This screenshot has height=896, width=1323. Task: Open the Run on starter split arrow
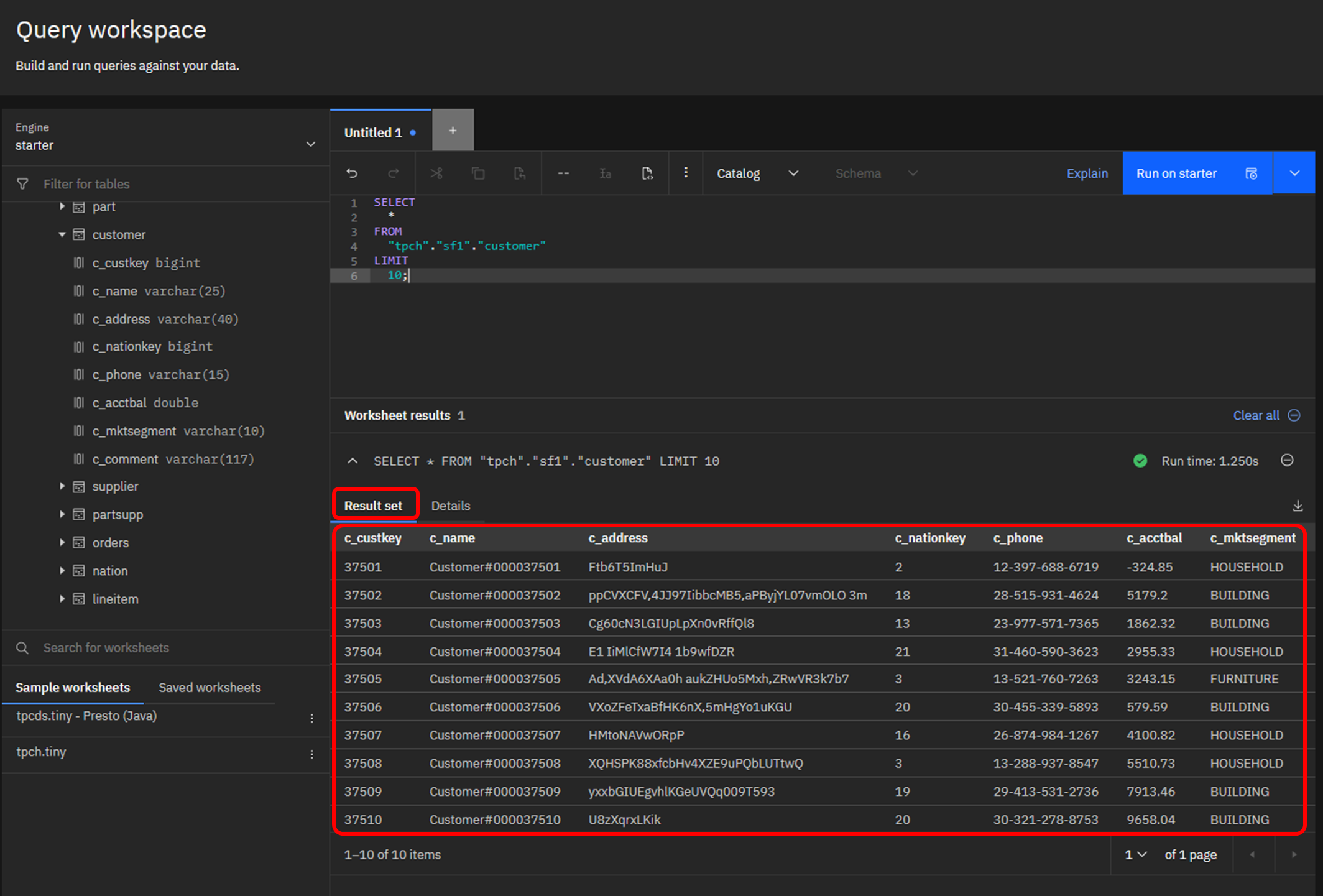coord(1294,173)
